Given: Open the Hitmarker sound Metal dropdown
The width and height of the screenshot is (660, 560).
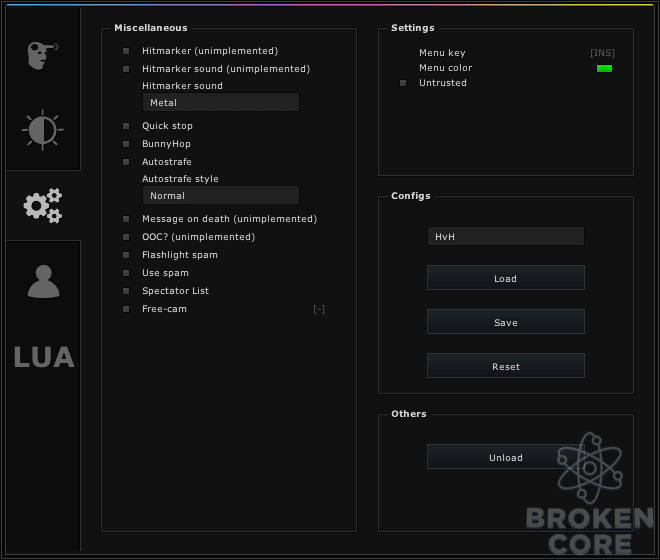Looking at the screenshot, I should pos(221,102).
